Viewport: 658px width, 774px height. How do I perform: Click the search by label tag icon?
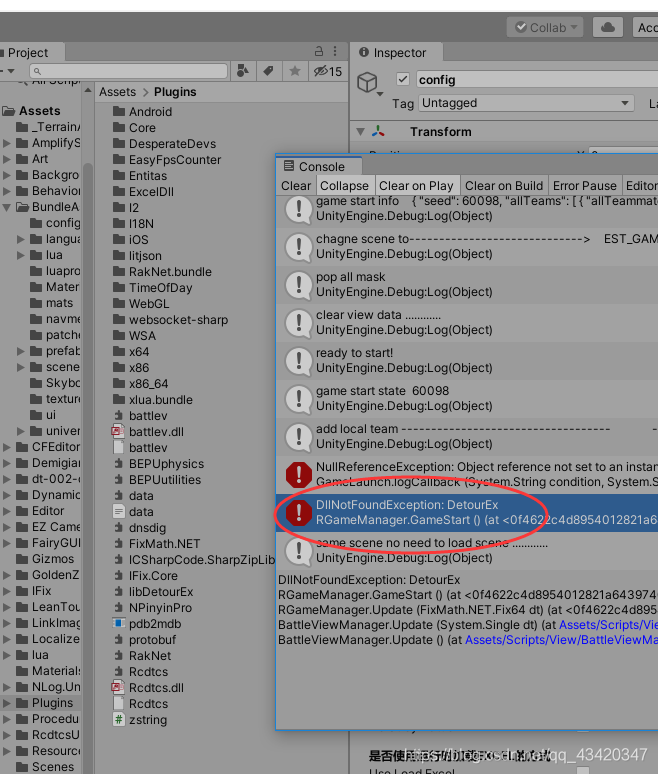269,71
